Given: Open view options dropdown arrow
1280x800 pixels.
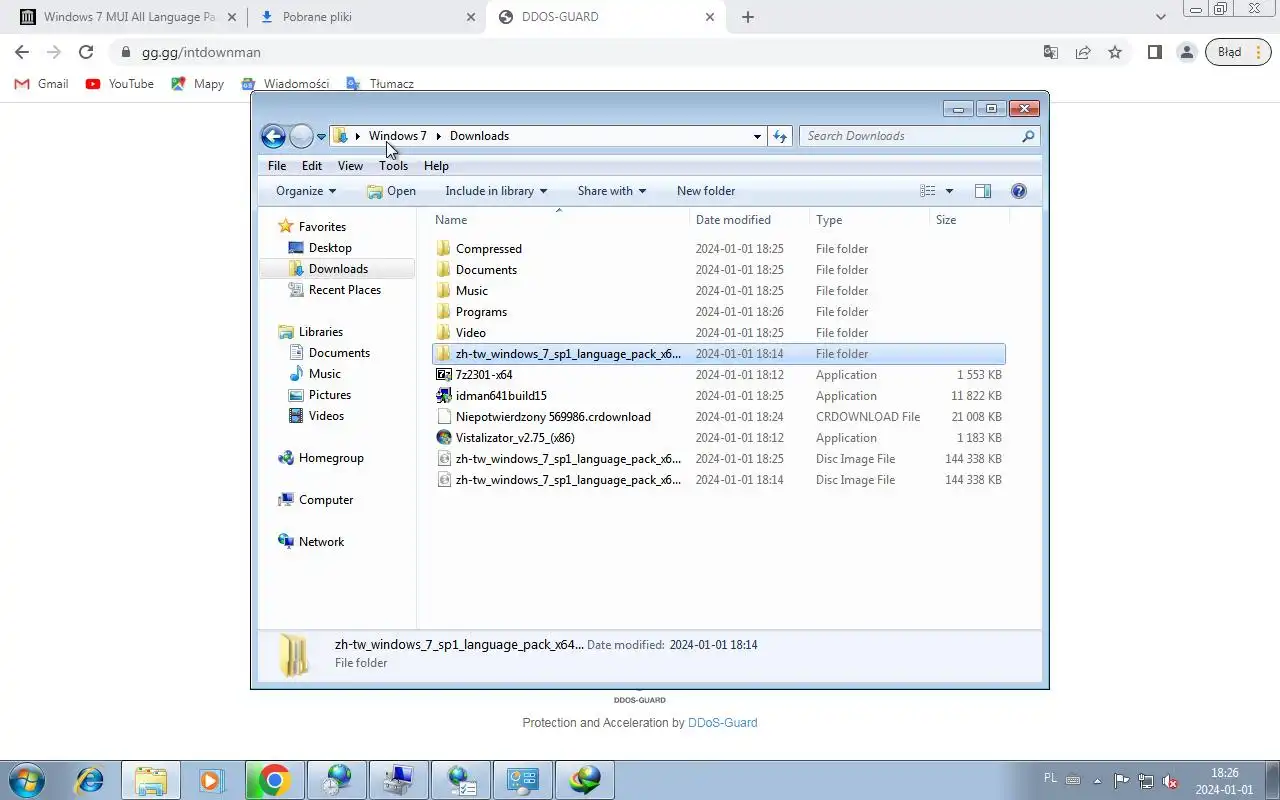Looking at the screenshot, I should click(x=949, y=191).
